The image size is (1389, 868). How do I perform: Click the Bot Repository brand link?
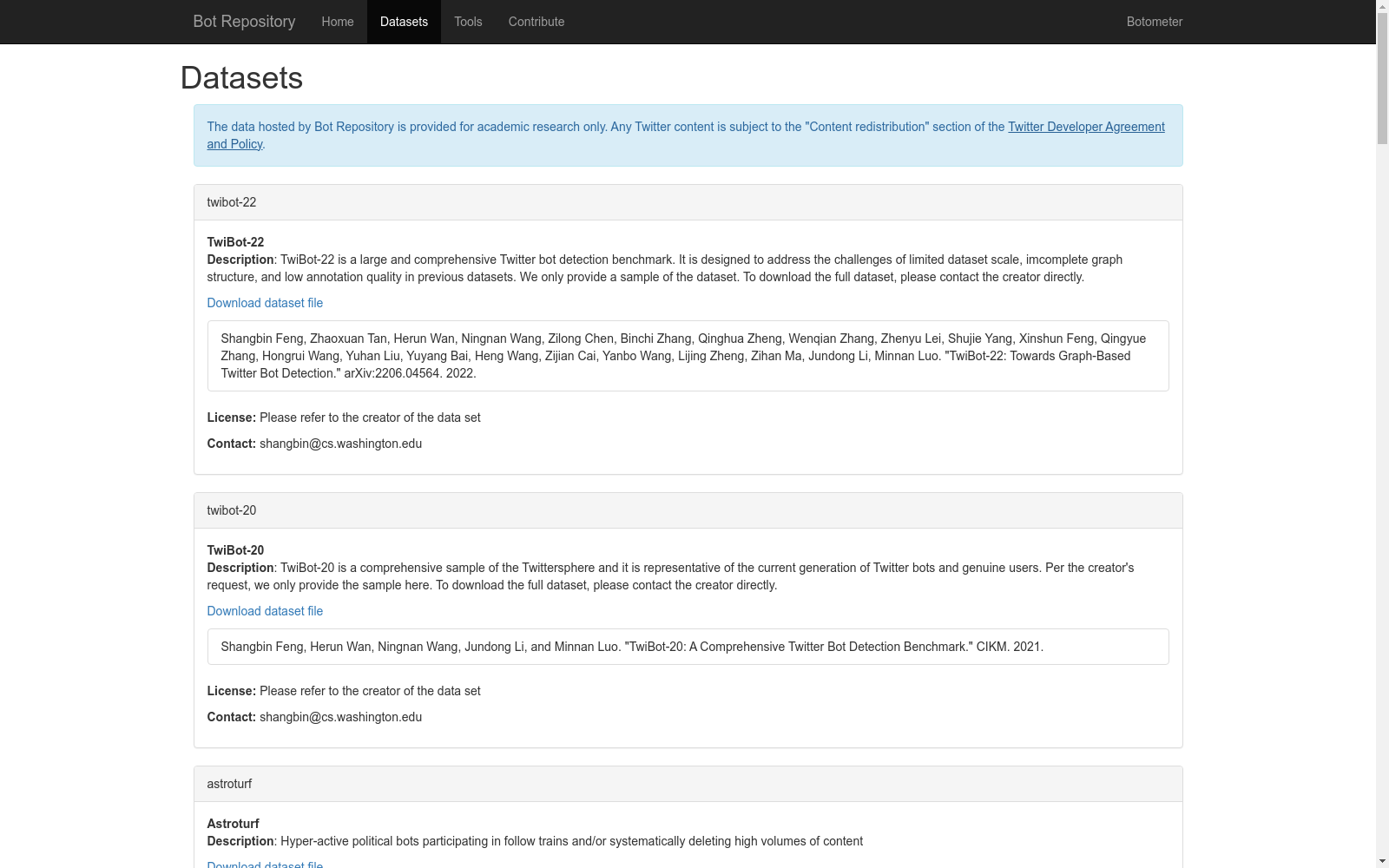tap(244, 22)
